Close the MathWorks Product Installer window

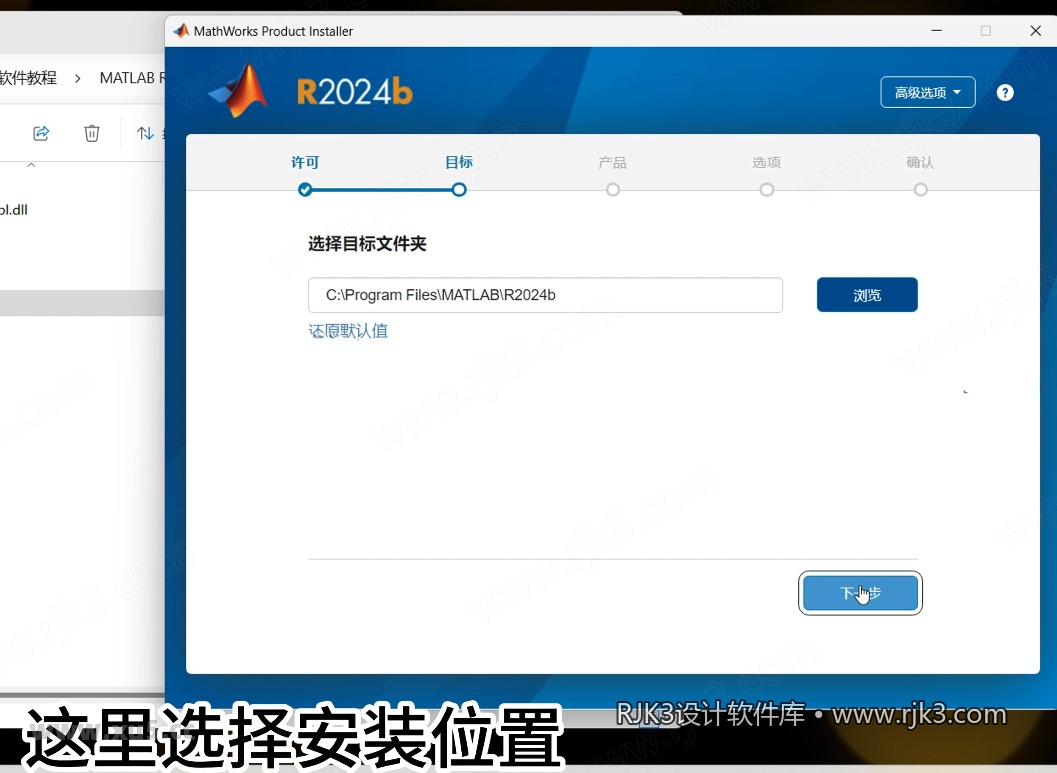pyautogui.click(x=1035, y=30)
